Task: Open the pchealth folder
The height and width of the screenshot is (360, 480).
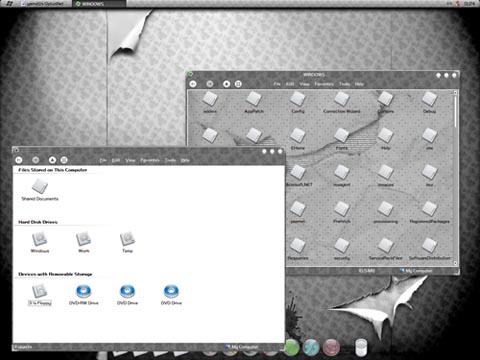Action: click(x=298, y=212)
